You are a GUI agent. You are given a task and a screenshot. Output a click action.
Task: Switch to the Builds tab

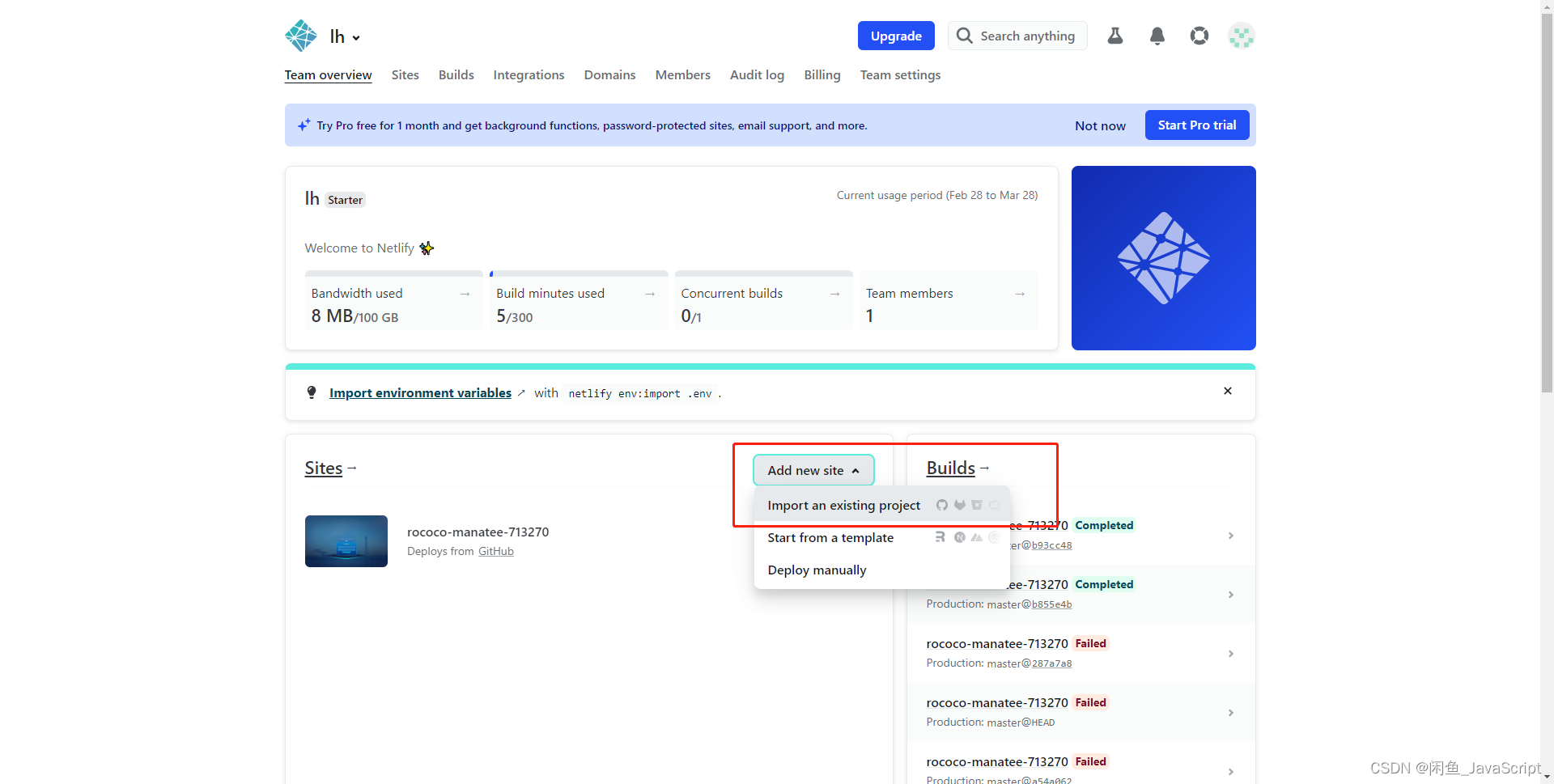[x=456, y=74]
